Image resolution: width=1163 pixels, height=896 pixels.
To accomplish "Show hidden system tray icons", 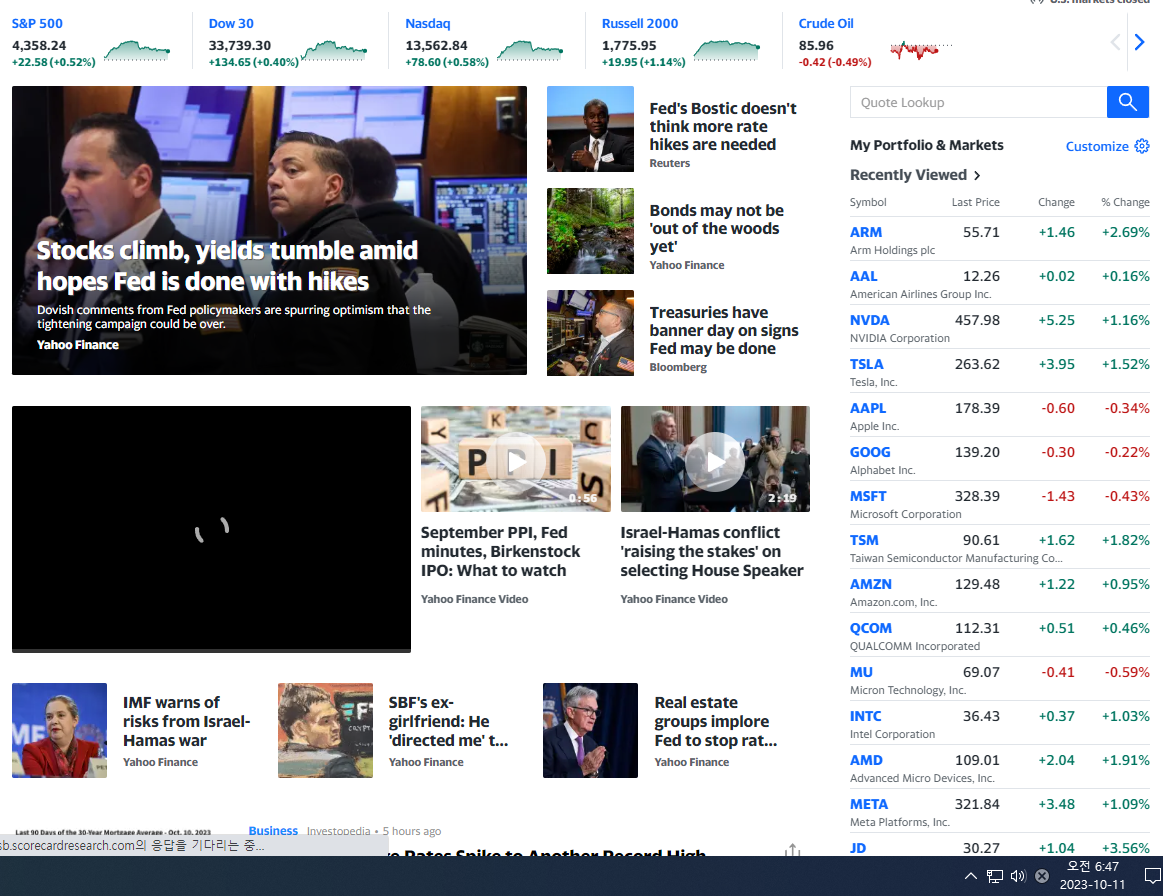I will click(970, 876).
